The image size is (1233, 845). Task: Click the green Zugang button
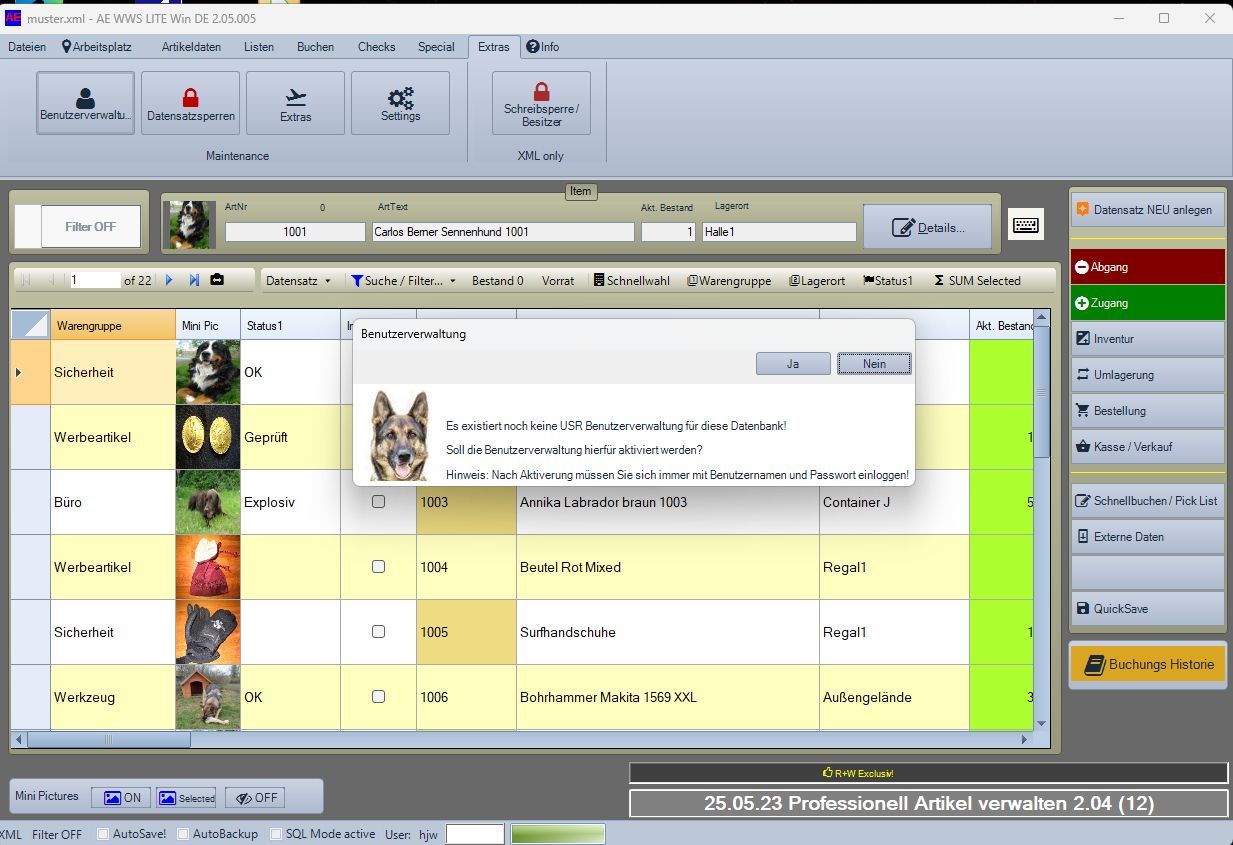tap(1148, 303)
